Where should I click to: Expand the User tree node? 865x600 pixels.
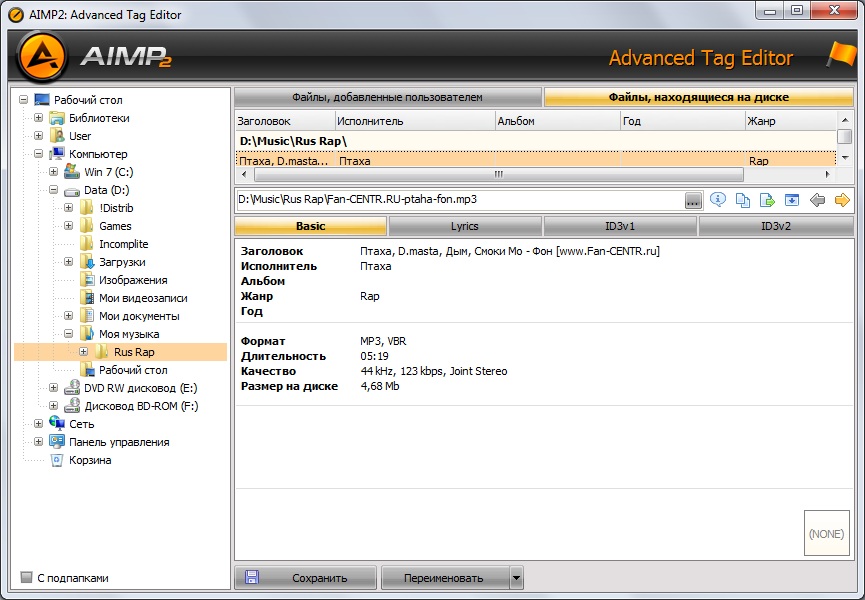coord(38,136)
